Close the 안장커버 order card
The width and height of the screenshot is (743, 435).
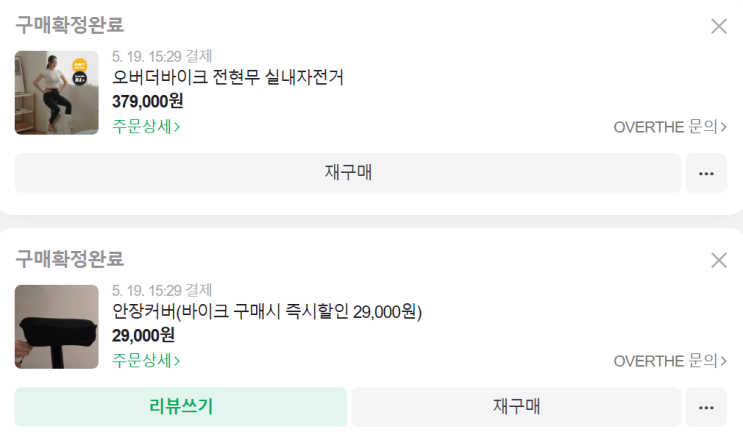tap(718, 260)
